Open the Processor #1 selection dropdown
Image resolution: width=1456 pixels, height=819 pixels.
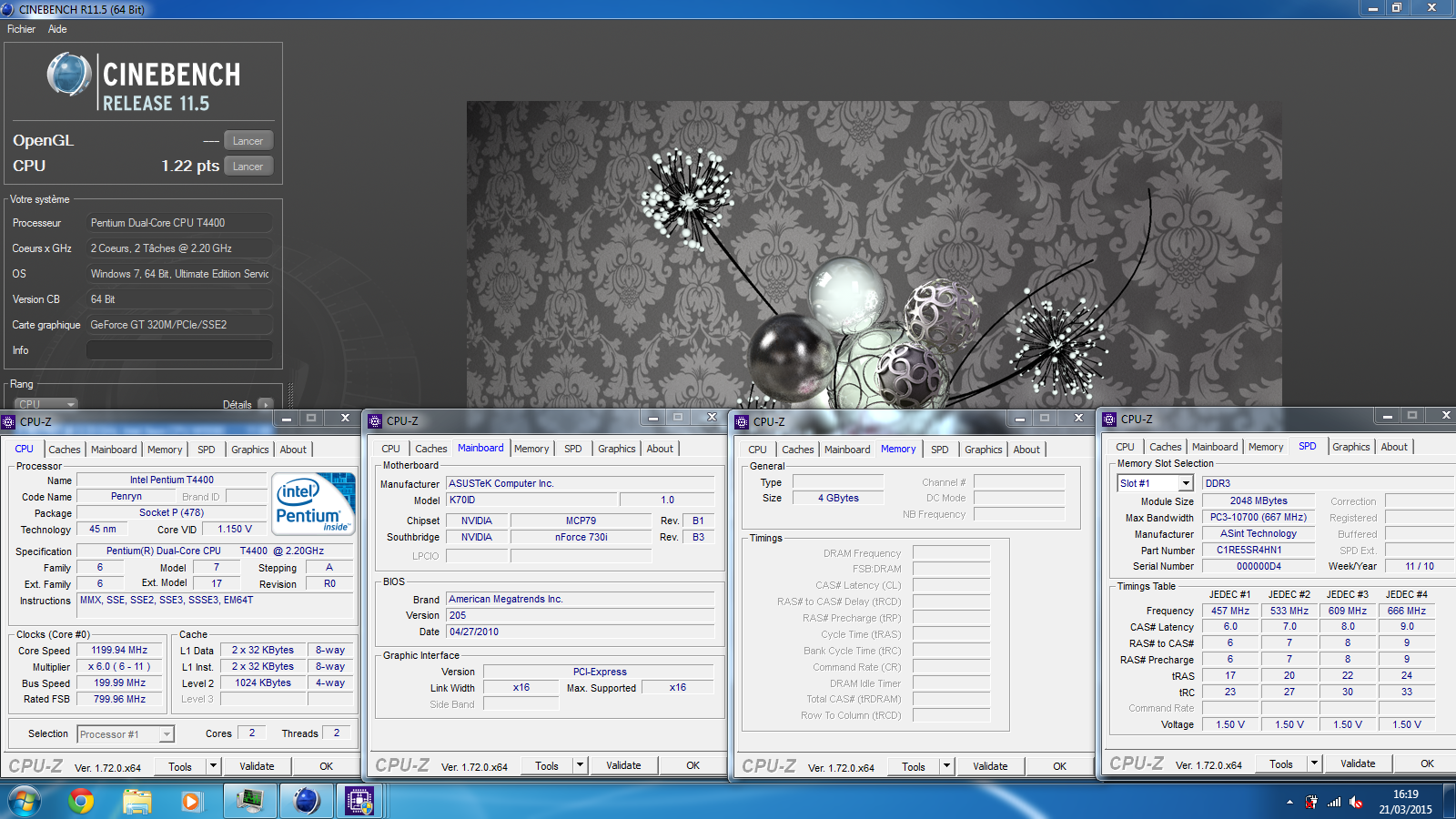tap(167, 734)
